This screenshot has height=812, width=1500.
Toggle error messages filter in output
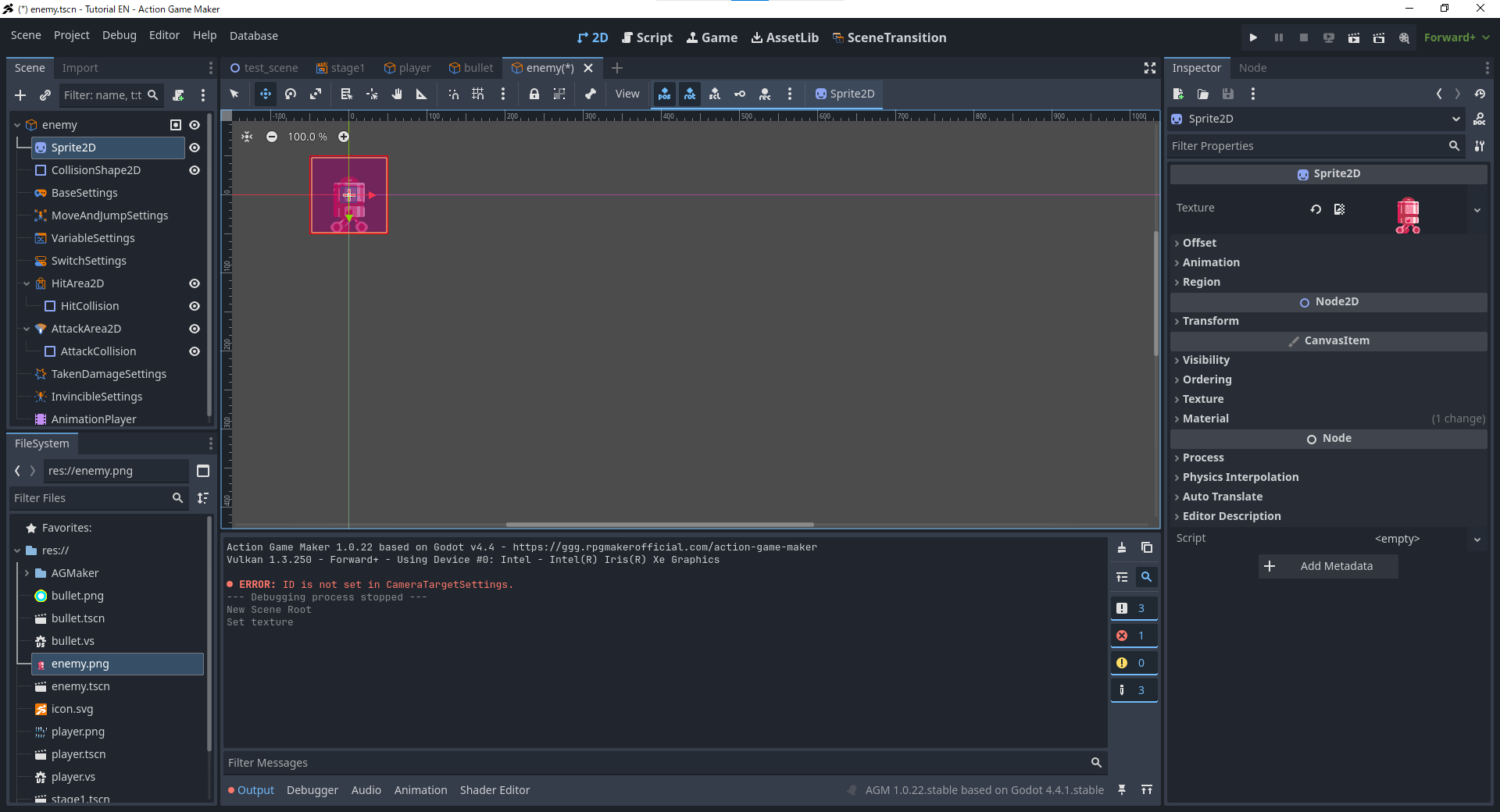pos(1133,636)
